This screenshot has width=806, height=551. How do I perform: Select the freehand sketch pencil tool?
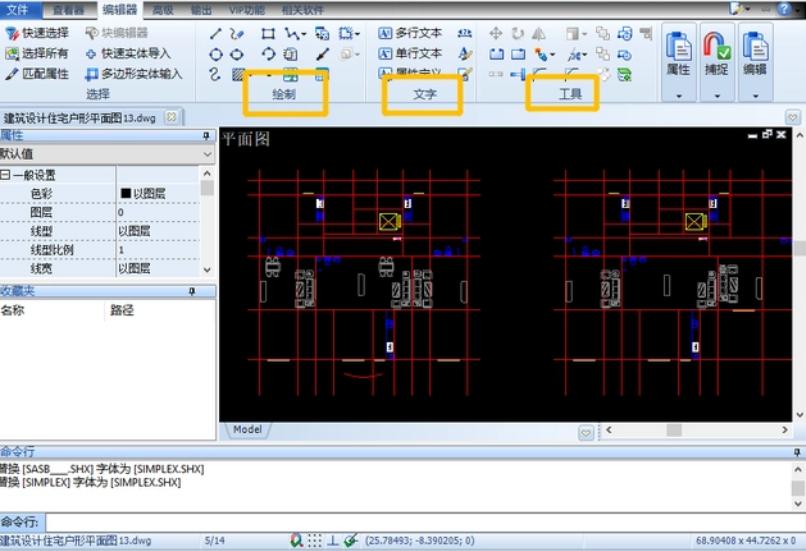click(x=236, y=34)
